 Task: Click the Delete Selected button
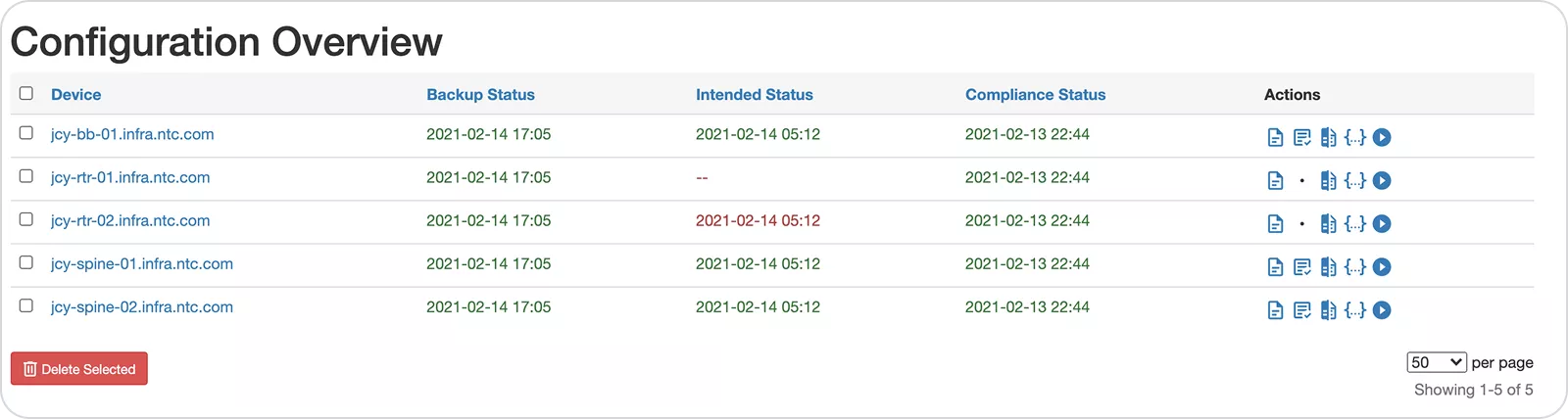point(79,369)
